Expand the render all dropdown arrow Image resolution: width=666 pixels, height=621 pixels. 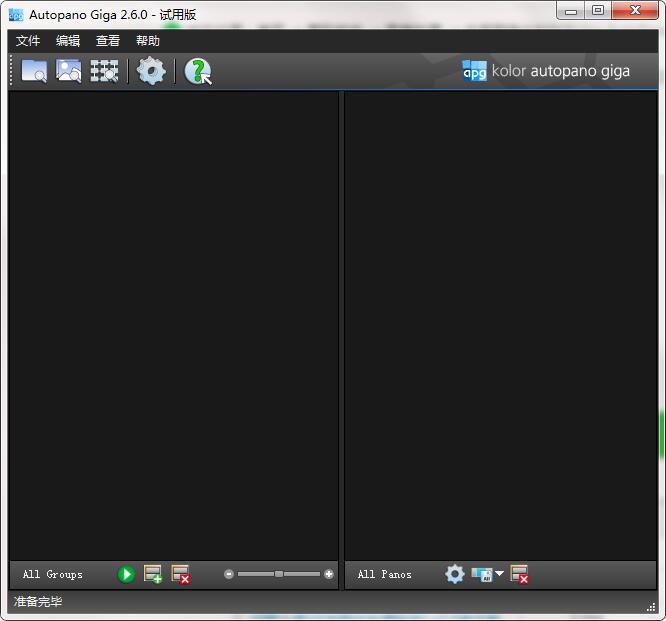pyautogui.click(x=500, y=573)
